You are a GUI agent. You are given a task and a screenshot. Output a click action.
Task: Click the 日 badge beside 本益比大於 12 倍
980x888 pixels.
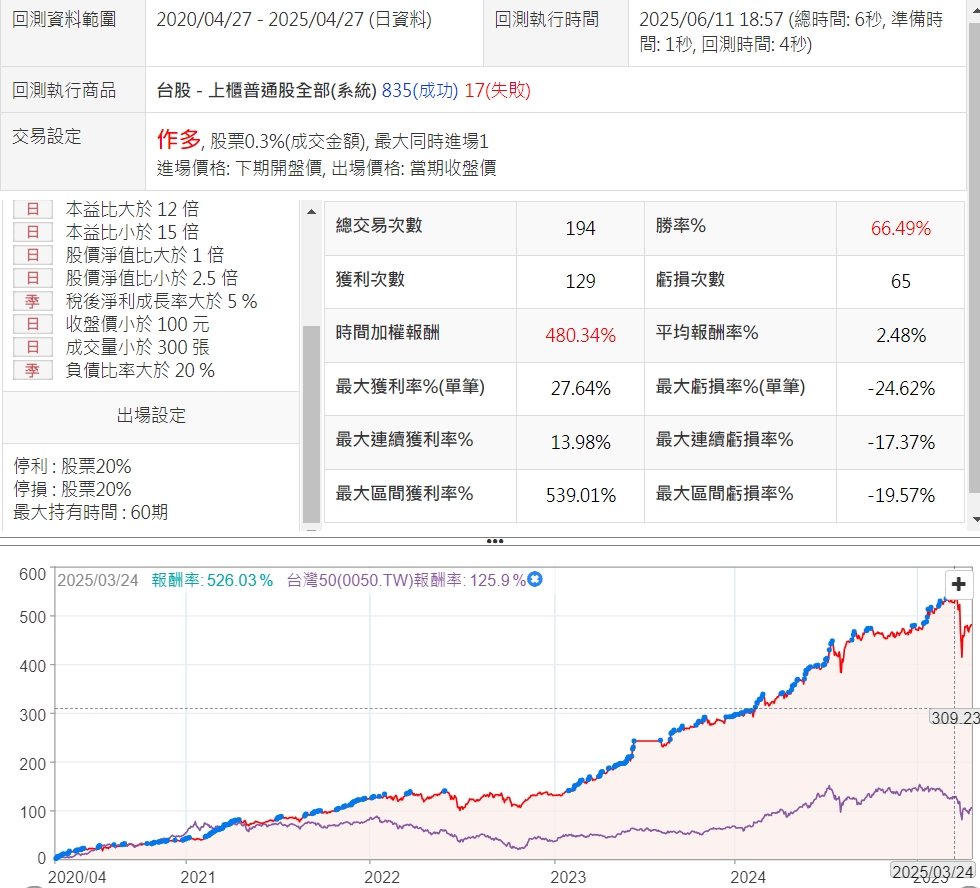click(x=32, y=209)
